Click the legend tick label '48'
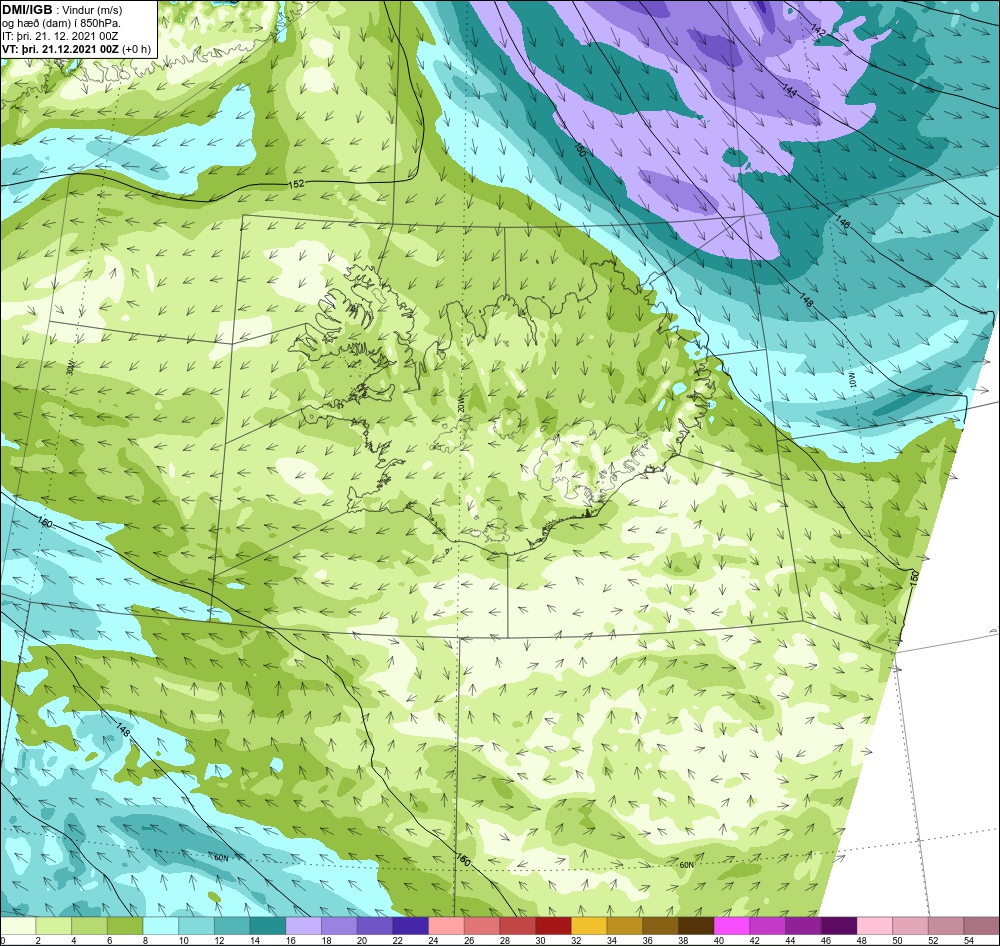This screenshot has height=946, width=1000. click(862, 940)
